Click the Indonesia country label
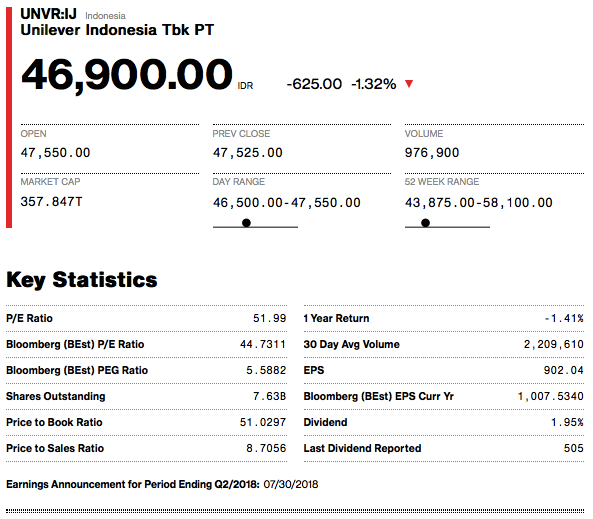 (x=105, y=16)
